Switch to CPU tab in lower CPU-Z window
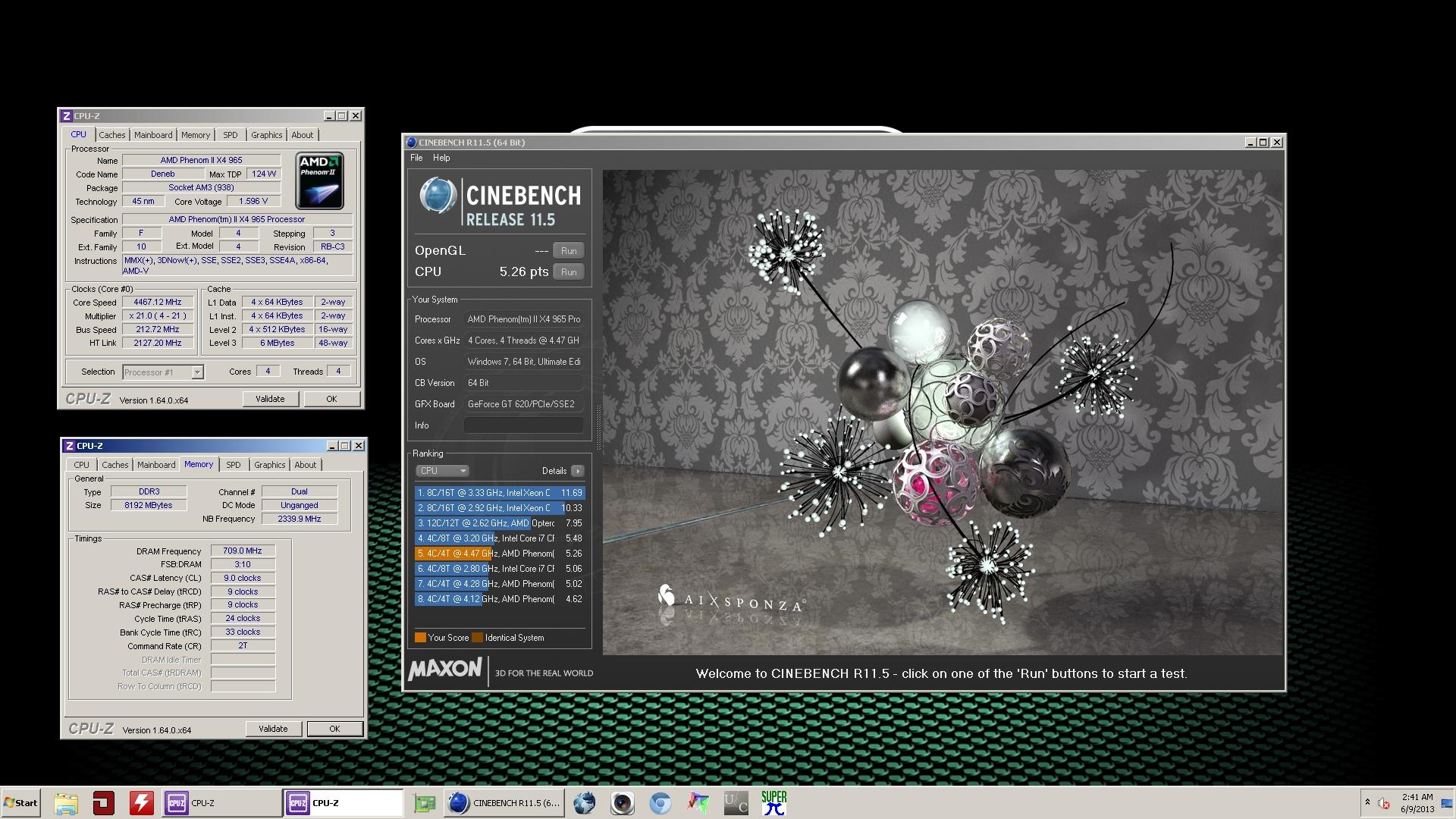 82,465
